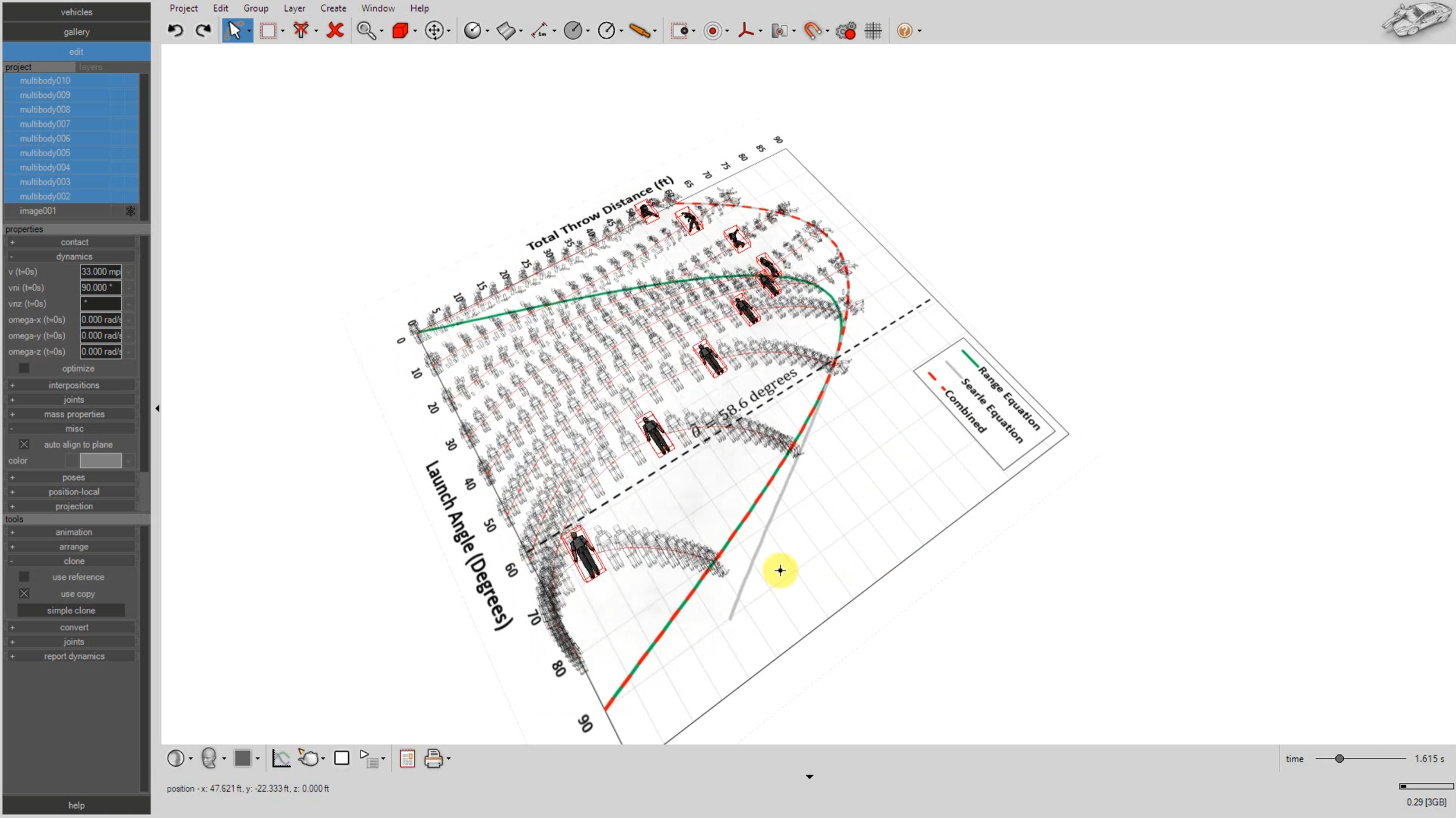
Task: Click the magnet snap tool icon
Action: coord(812,30)
